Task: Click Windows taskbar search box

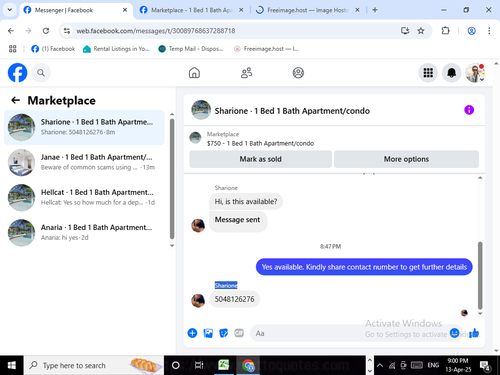Action: click(x=93, y=365)
